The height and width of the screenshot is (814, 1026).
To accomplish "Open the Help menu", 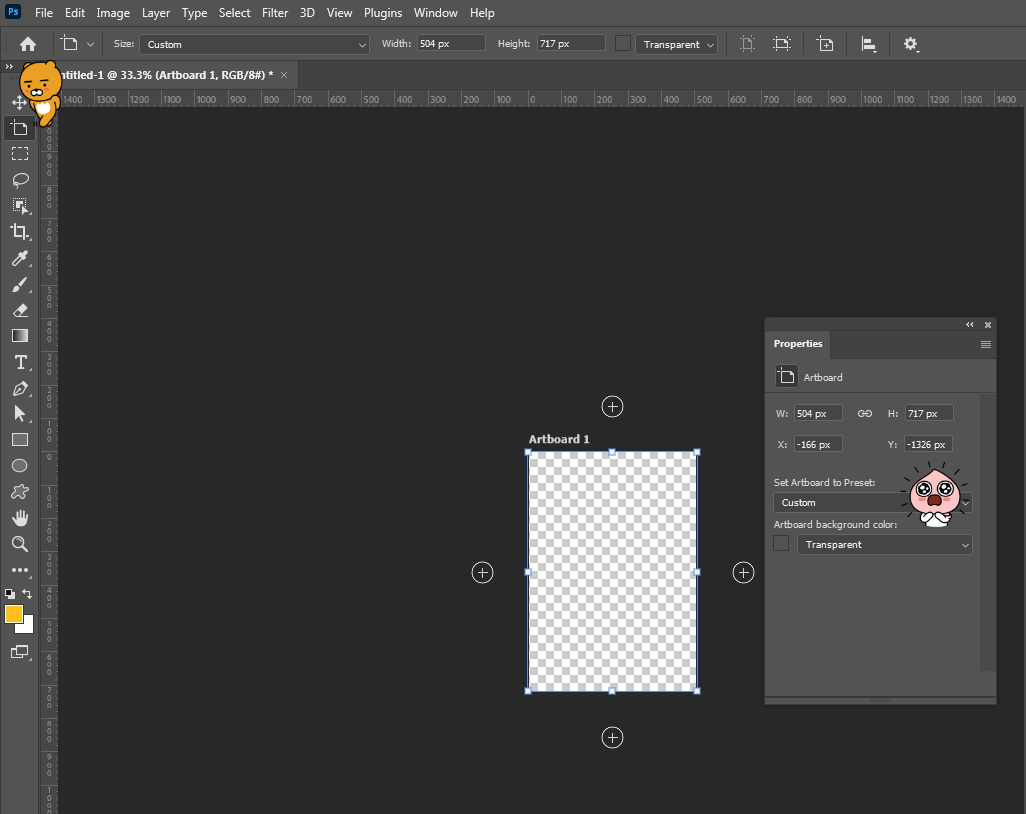I will 482,13.
